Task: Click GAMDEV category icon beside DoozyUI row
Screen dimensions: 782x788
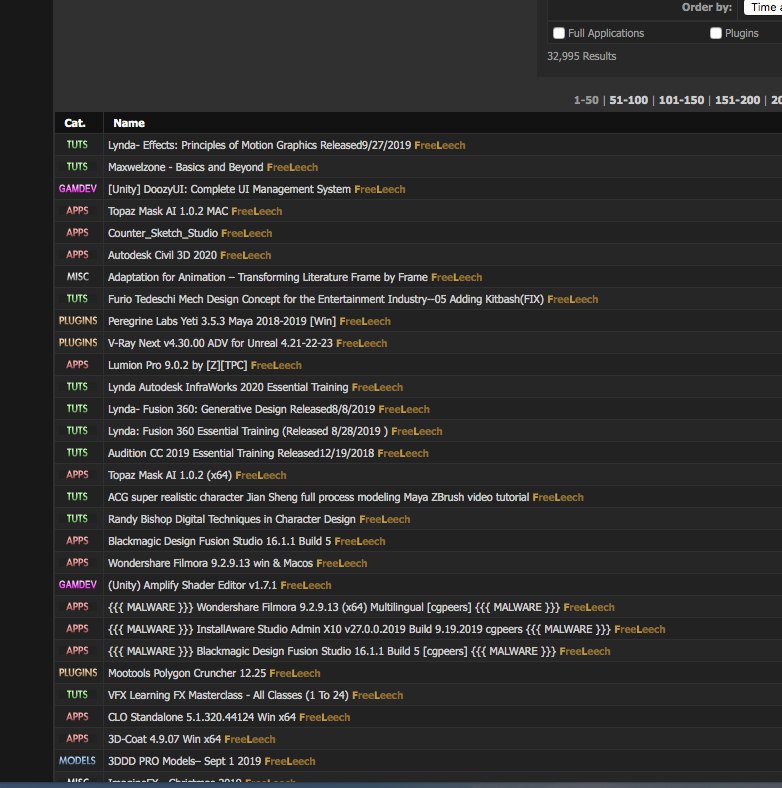Action: tap(77, 189)
